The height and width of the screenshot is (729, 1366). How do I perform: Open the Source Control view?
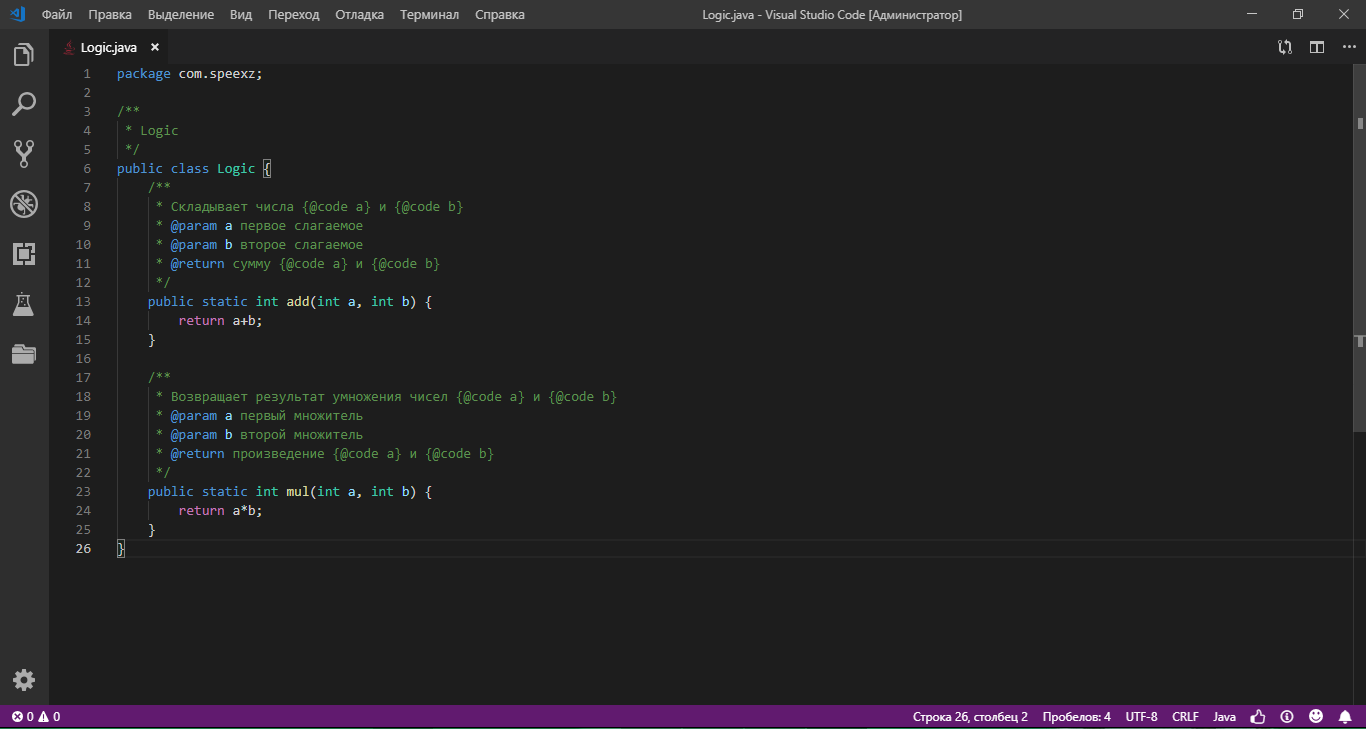tap(24, 154)
